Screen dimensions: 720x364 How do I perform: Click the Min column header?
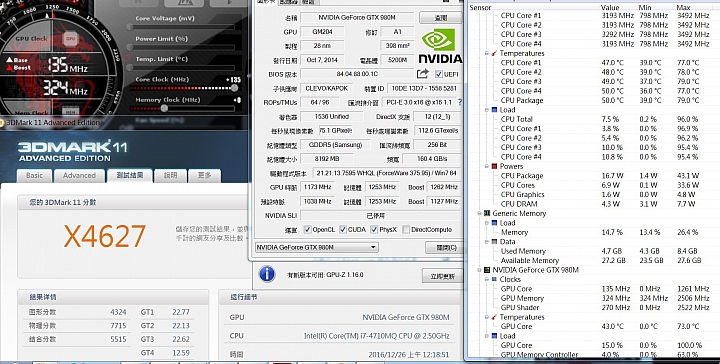645,7
